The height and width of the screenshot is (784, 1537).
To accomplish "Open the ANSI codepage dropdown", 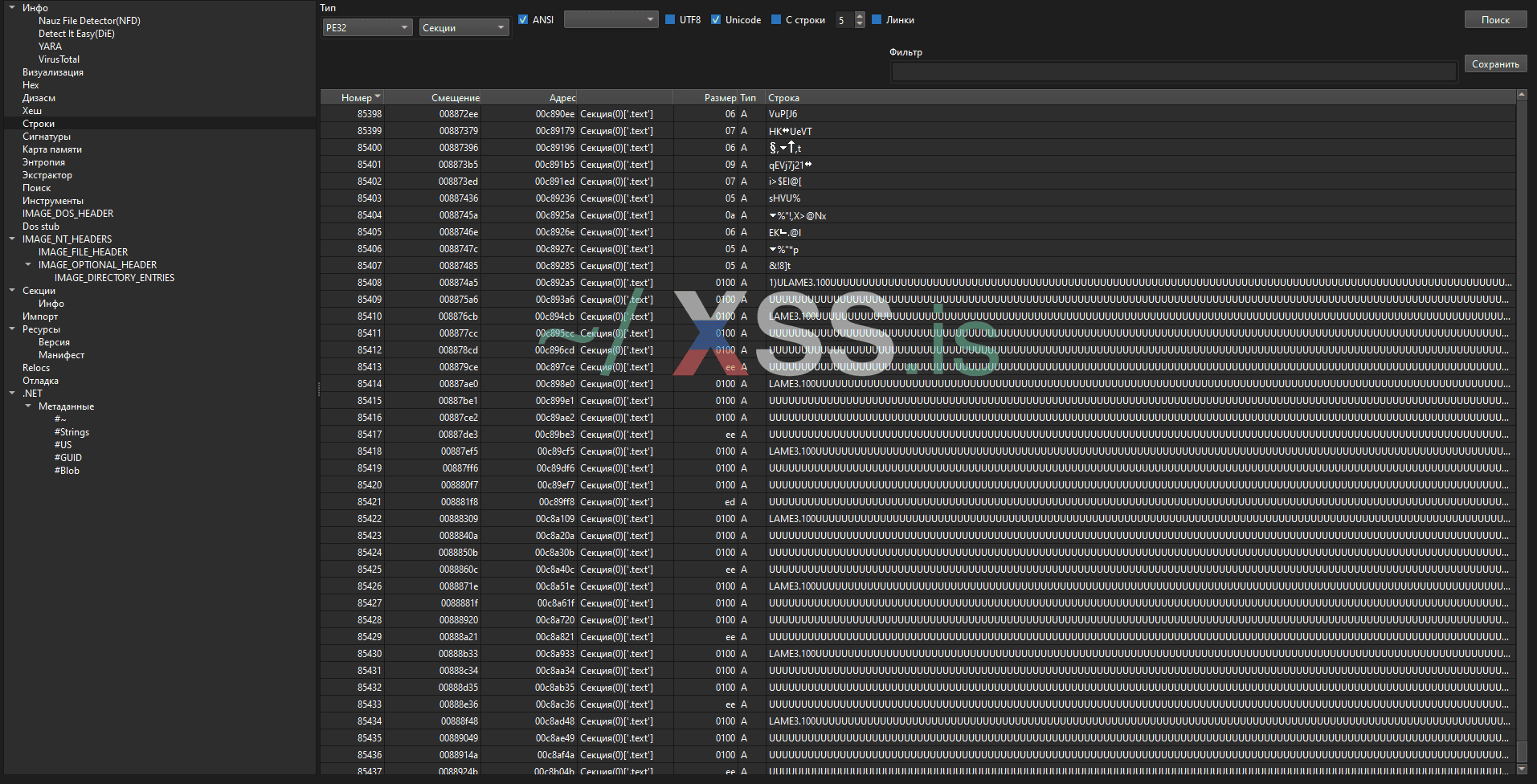I will 611,19.
